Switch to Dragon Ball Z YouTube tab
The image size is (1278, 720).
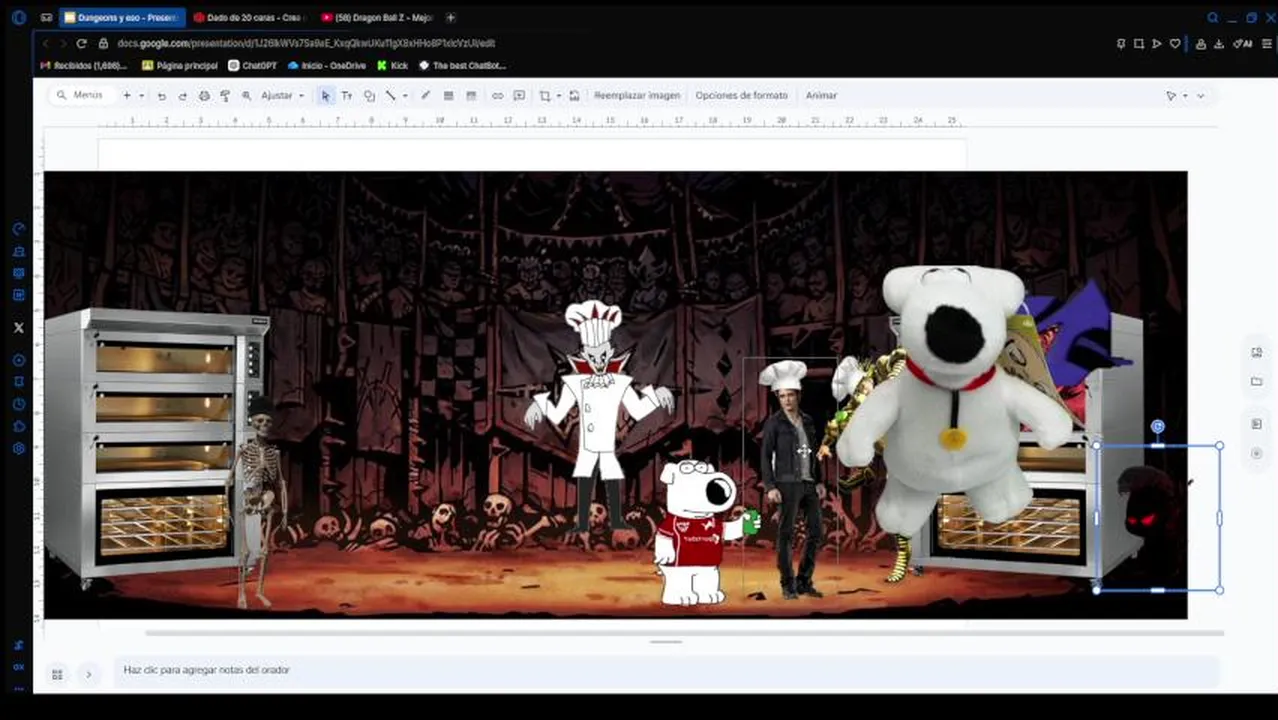[x=379, y=17]
